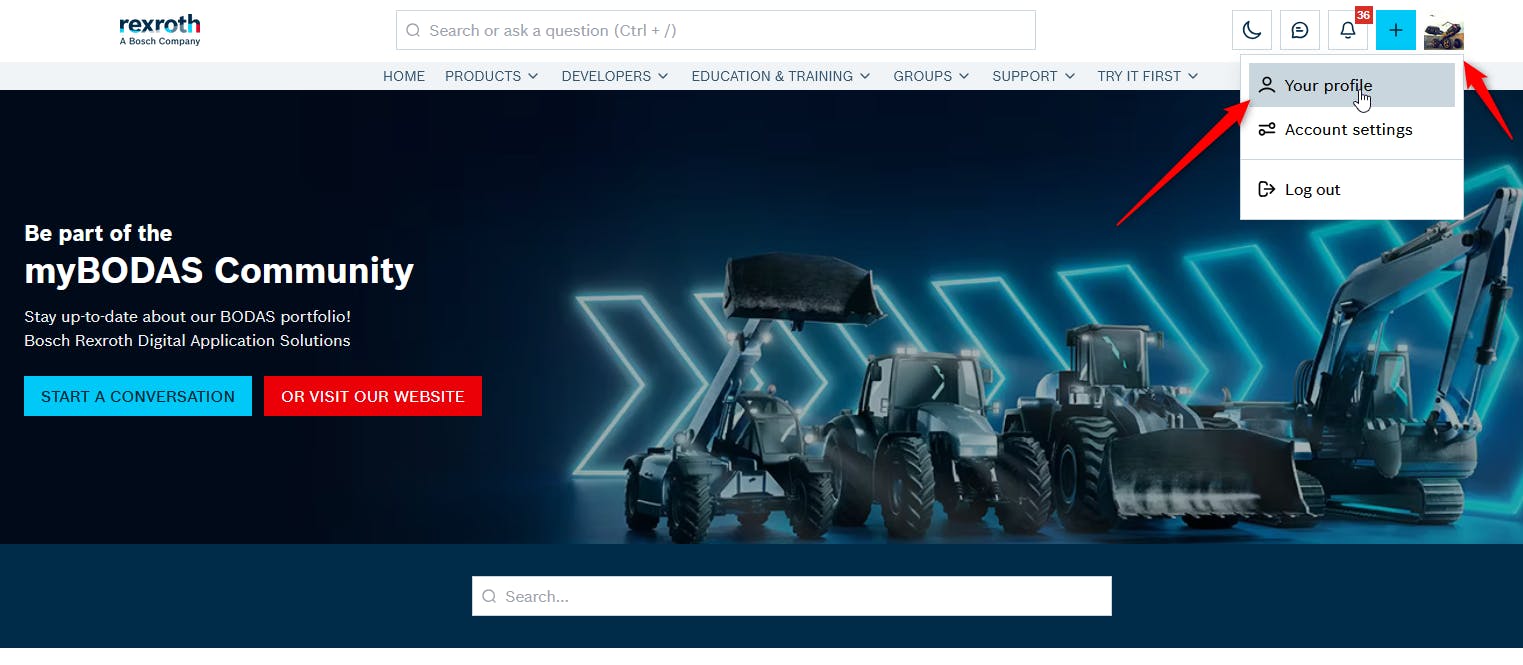
Task: Expand the GROUPS dropdown menu
Action: [931, 76]
